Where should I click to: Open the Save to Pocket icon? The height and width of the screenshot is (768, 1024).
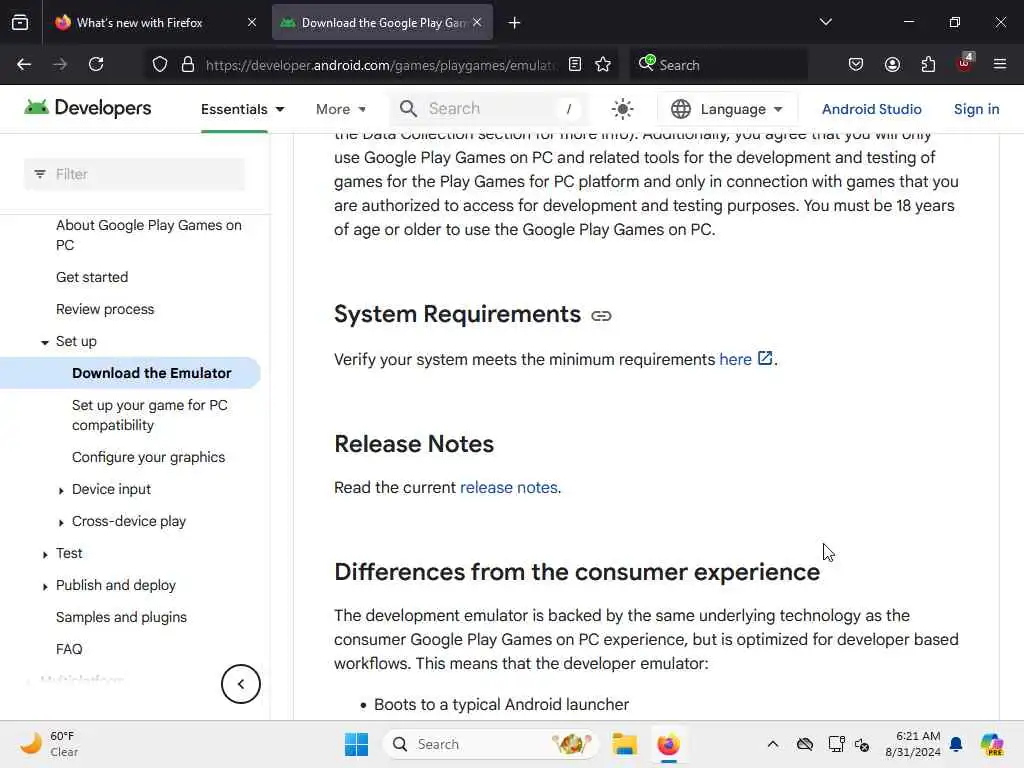pos(856,64)
